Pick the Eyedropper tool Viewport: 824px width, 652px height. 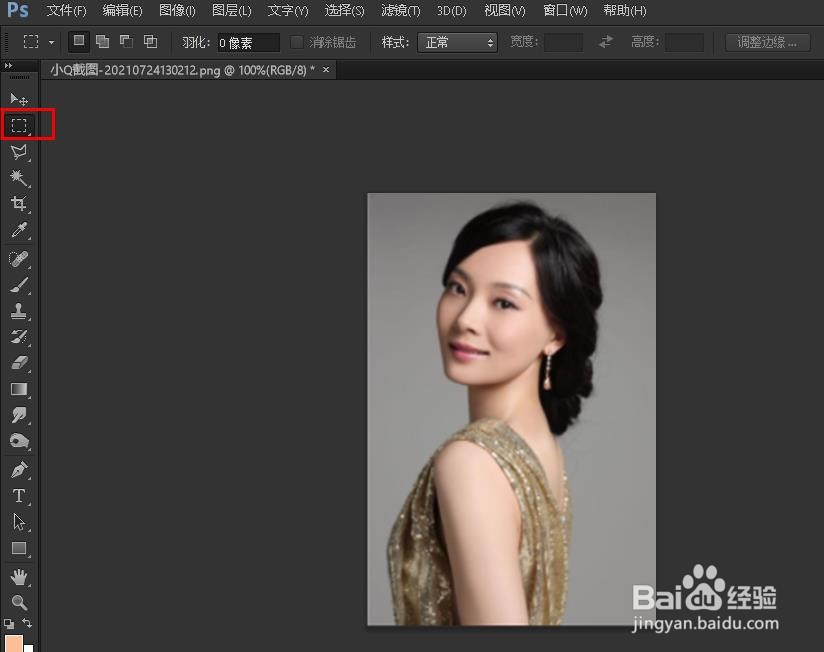point(18,230)
